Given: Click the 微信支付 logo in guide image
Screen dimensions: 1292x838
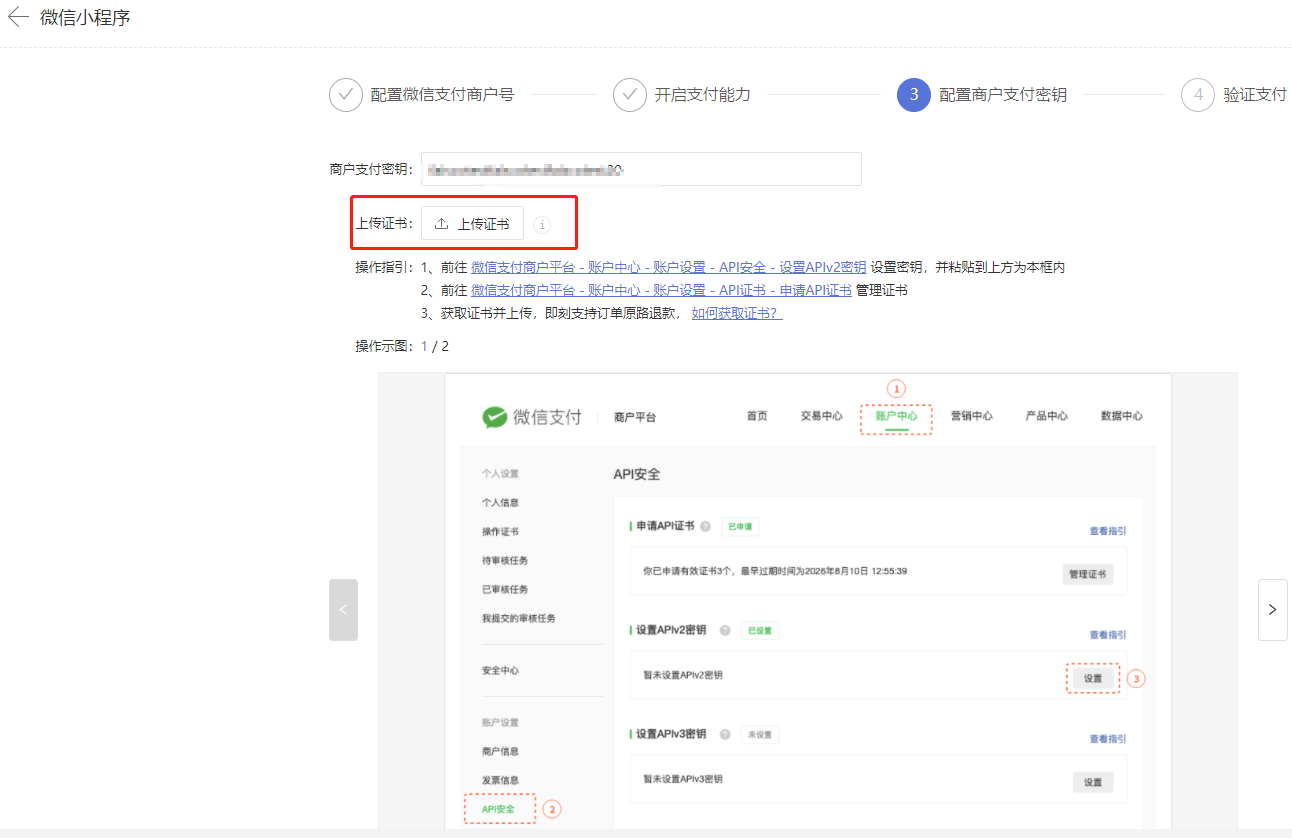Looking at the screenshot, I should 532,417.
